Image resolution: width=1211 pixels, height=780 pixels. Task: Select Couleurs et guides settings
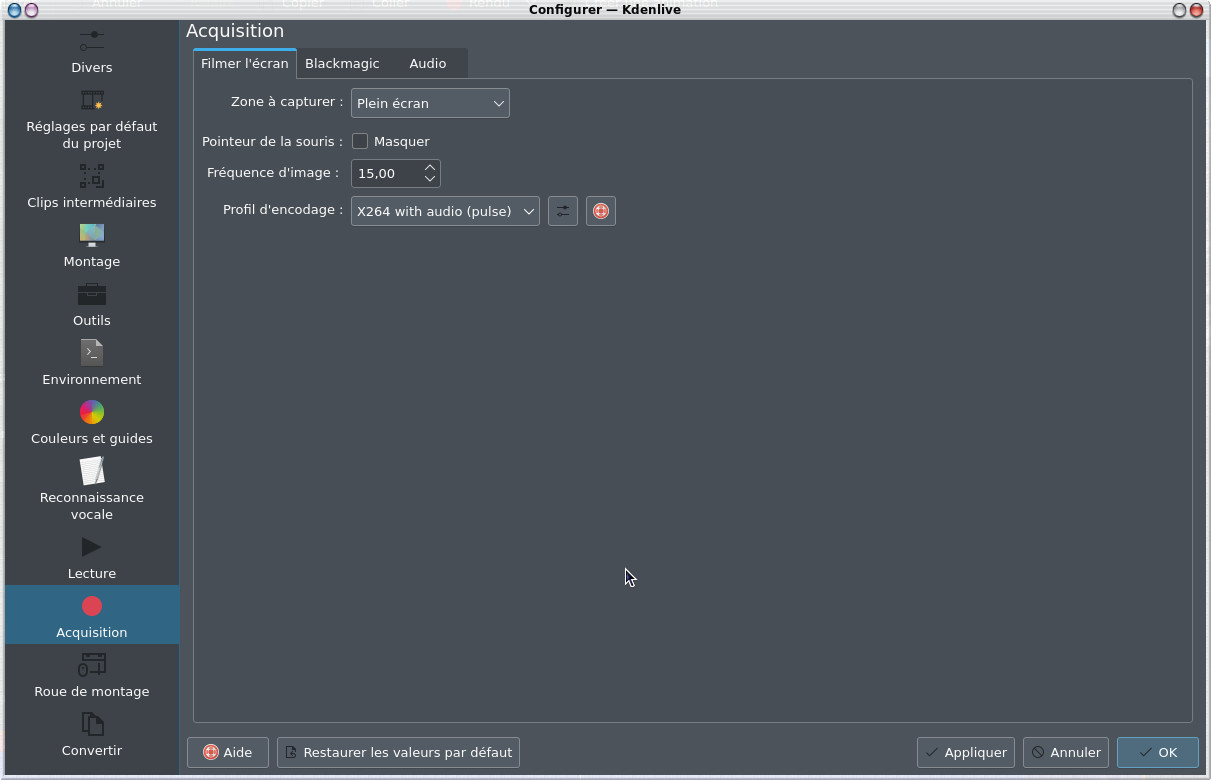[92, 423]
